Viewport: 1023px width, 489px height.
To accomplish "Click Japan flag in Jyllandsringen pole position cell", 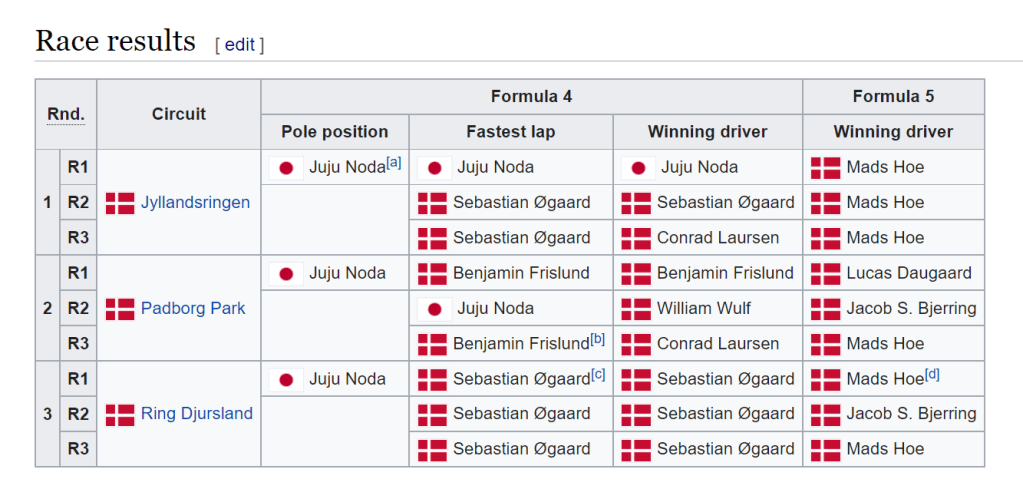I will (x=286, y=168).
